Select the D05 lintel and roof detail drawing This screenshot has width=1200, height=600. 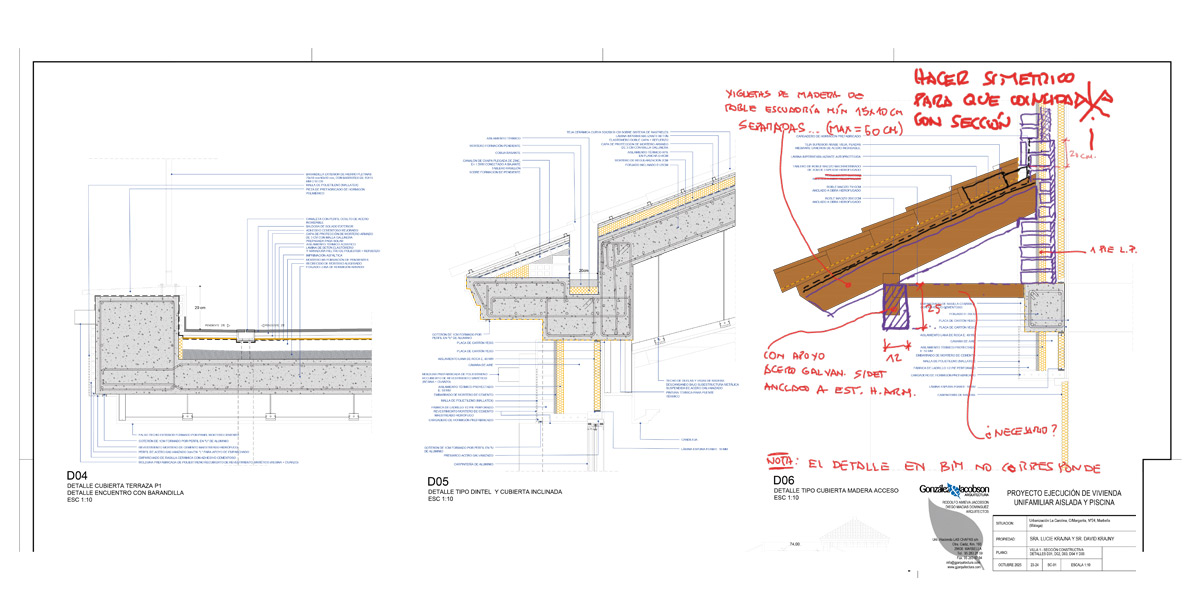coord(570,300)
